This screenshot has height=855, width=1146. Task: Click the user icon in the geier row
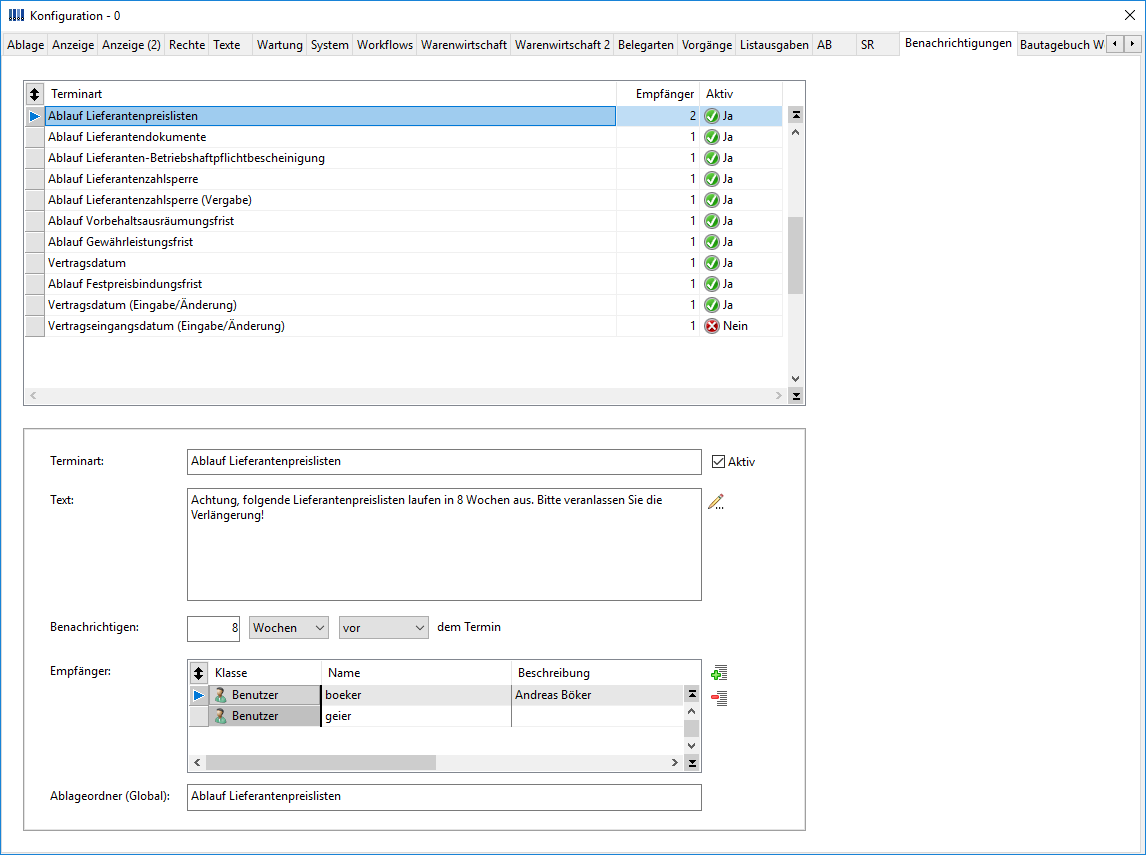221,716
